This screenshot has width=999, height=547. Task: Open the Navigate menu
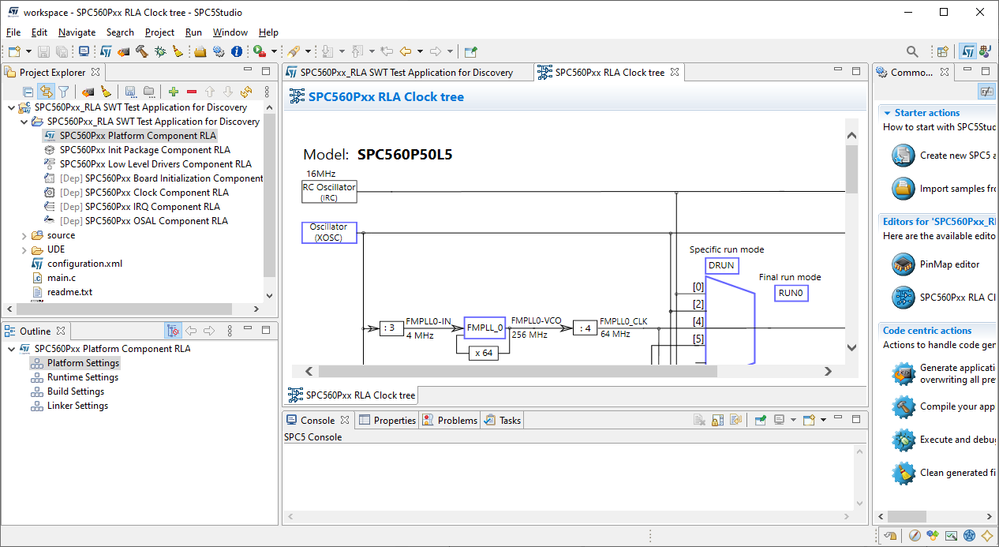point(77,32)
